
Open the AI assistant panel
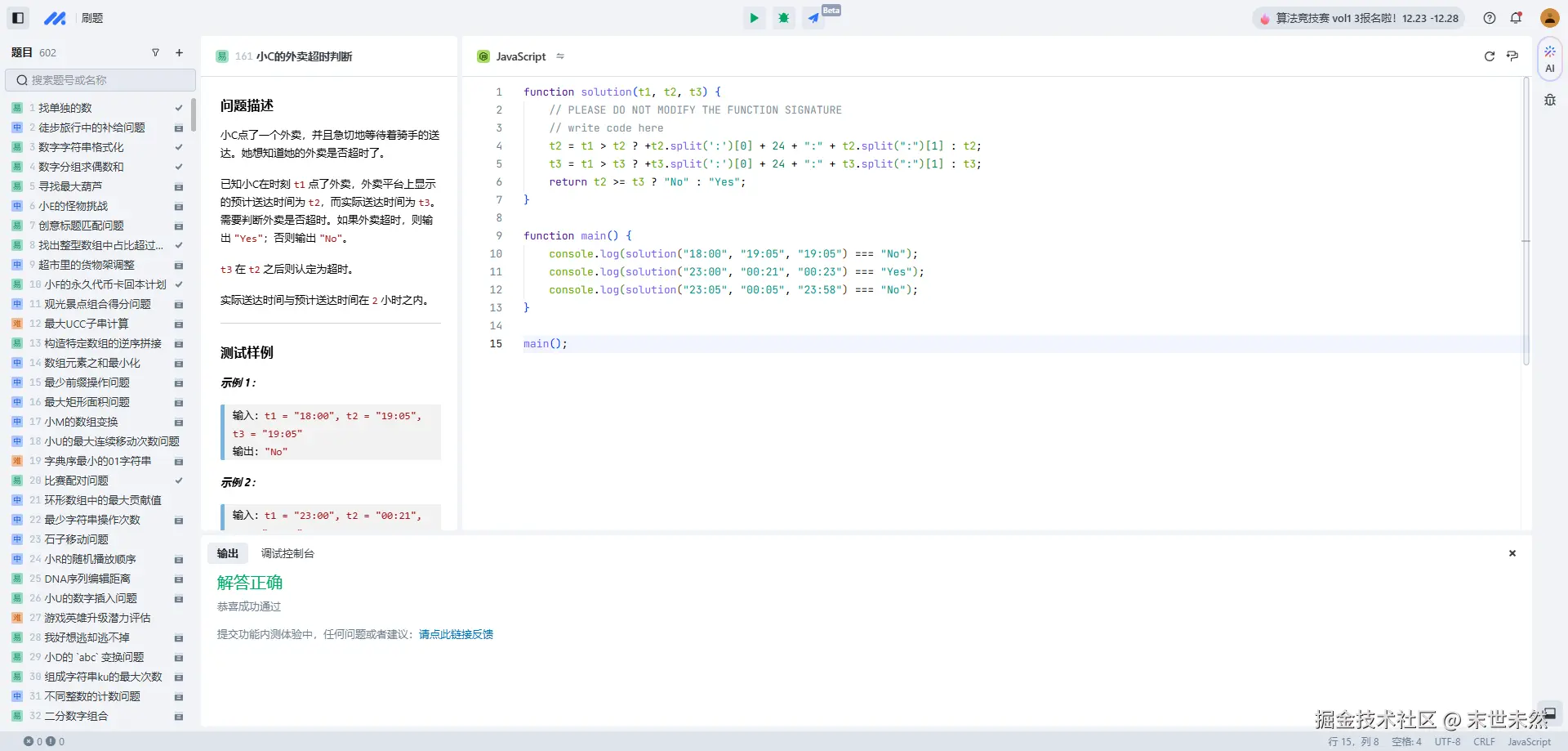[x=1549, y=59]
